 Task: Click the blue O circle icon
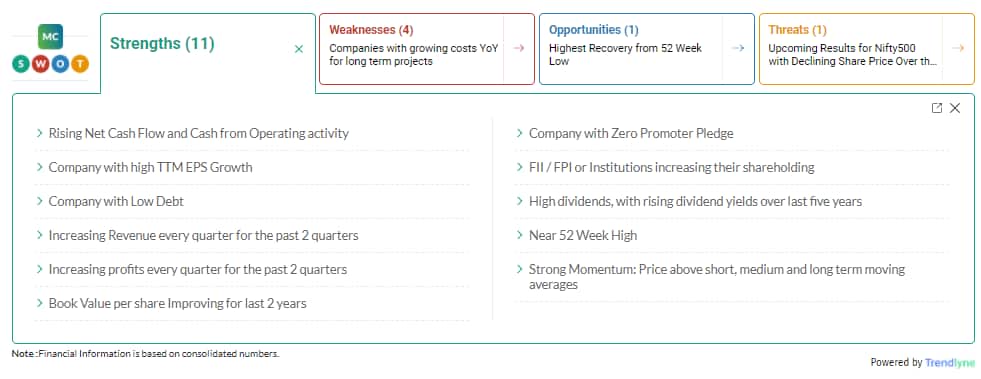point(60,63)
